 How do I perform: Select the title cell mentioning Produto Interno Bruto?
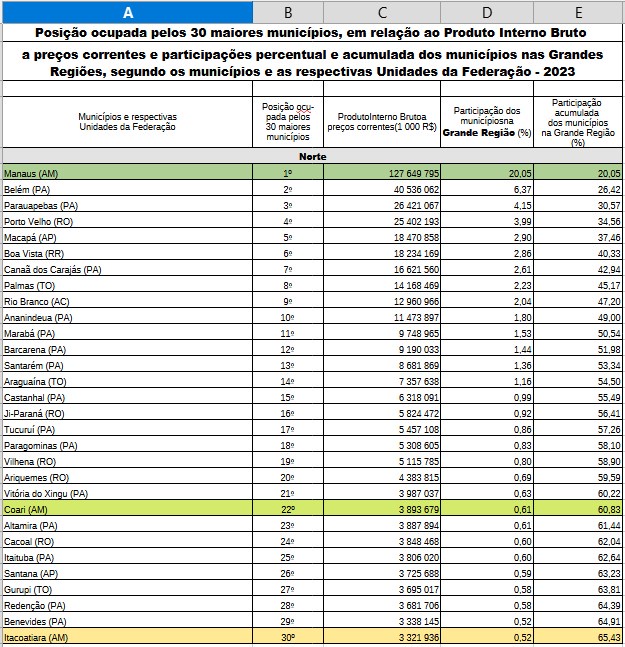[312, 33]
